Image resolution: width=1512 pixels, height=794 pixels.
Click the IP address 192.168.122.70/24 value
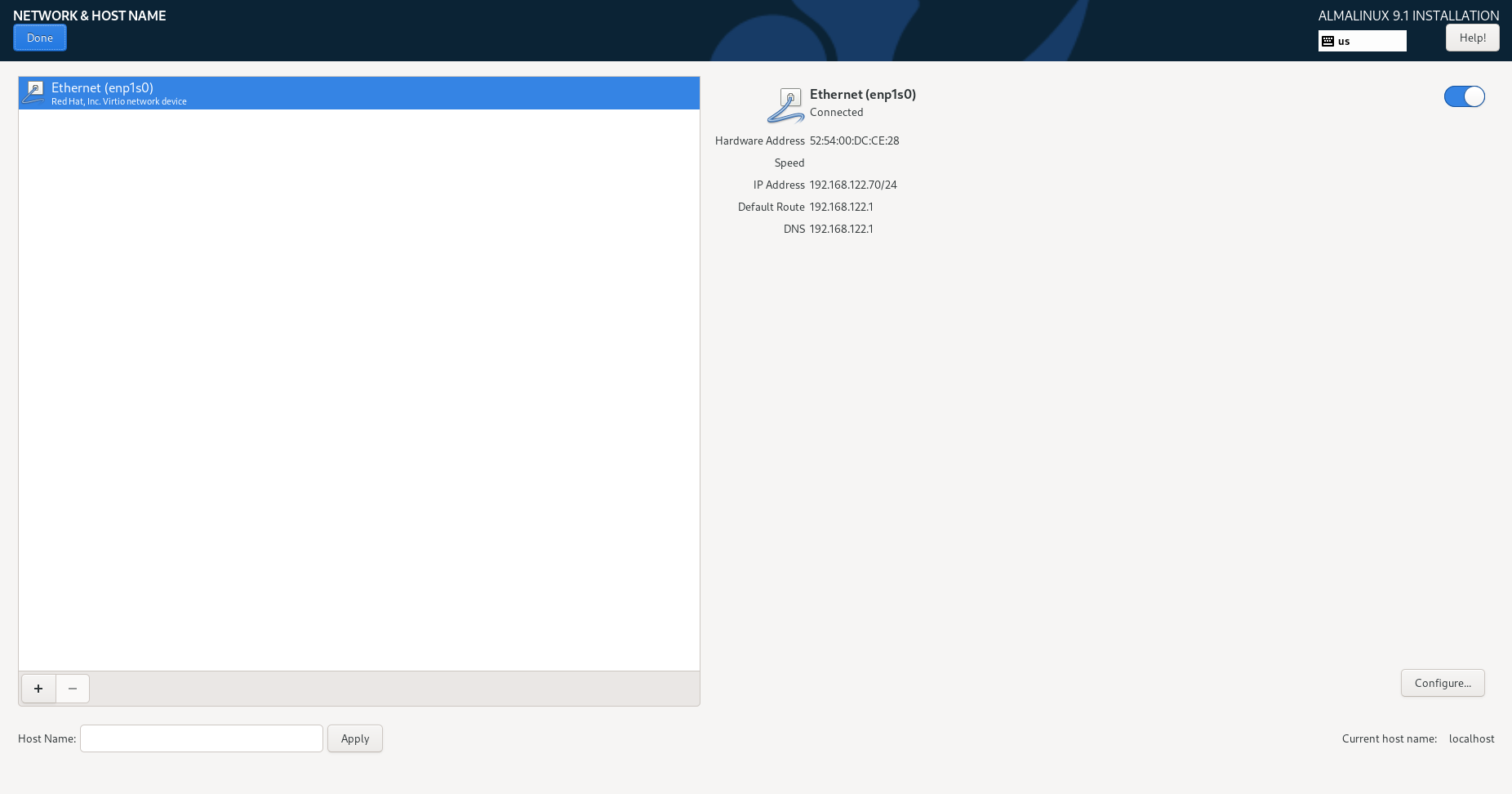[853, 185]
